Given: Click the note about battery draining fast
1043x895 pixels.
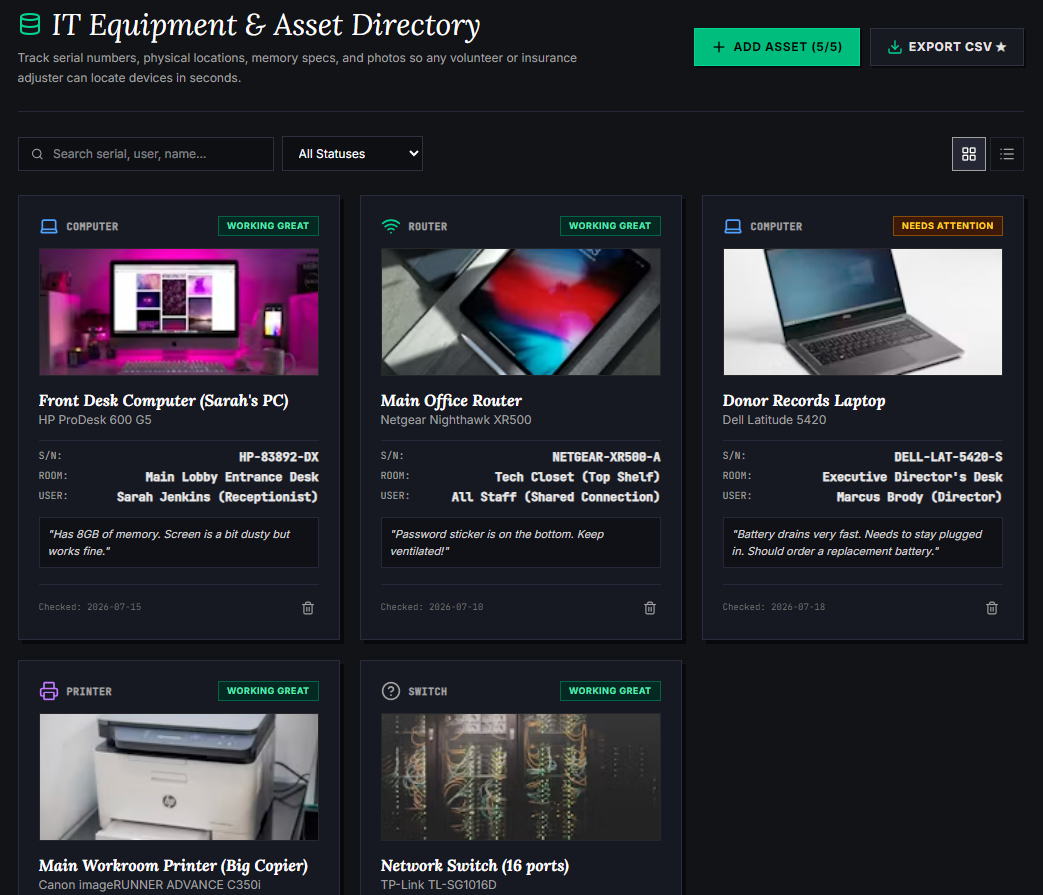Looking at the screenshot, I should click(863, 543).
